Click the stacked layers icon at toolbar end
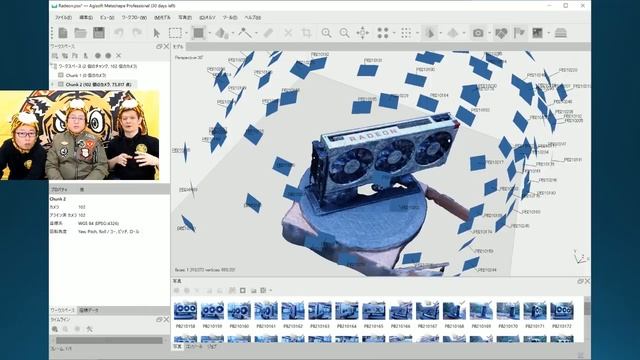Image resolution: width=640 pixels, height=360 pixels. [561, 33]
